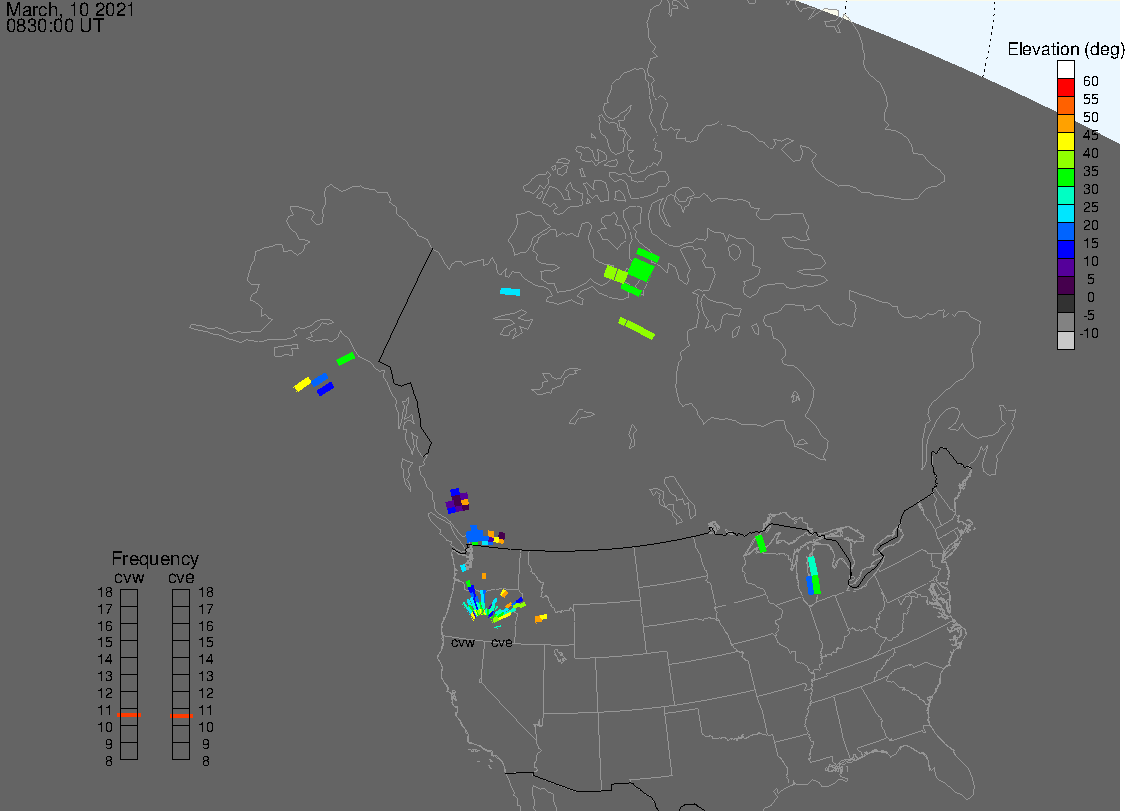Click '8' left of cvw frequency bar
Image resolution: width=1125 pixels, height=811 pixels.
tap(109, 761)
